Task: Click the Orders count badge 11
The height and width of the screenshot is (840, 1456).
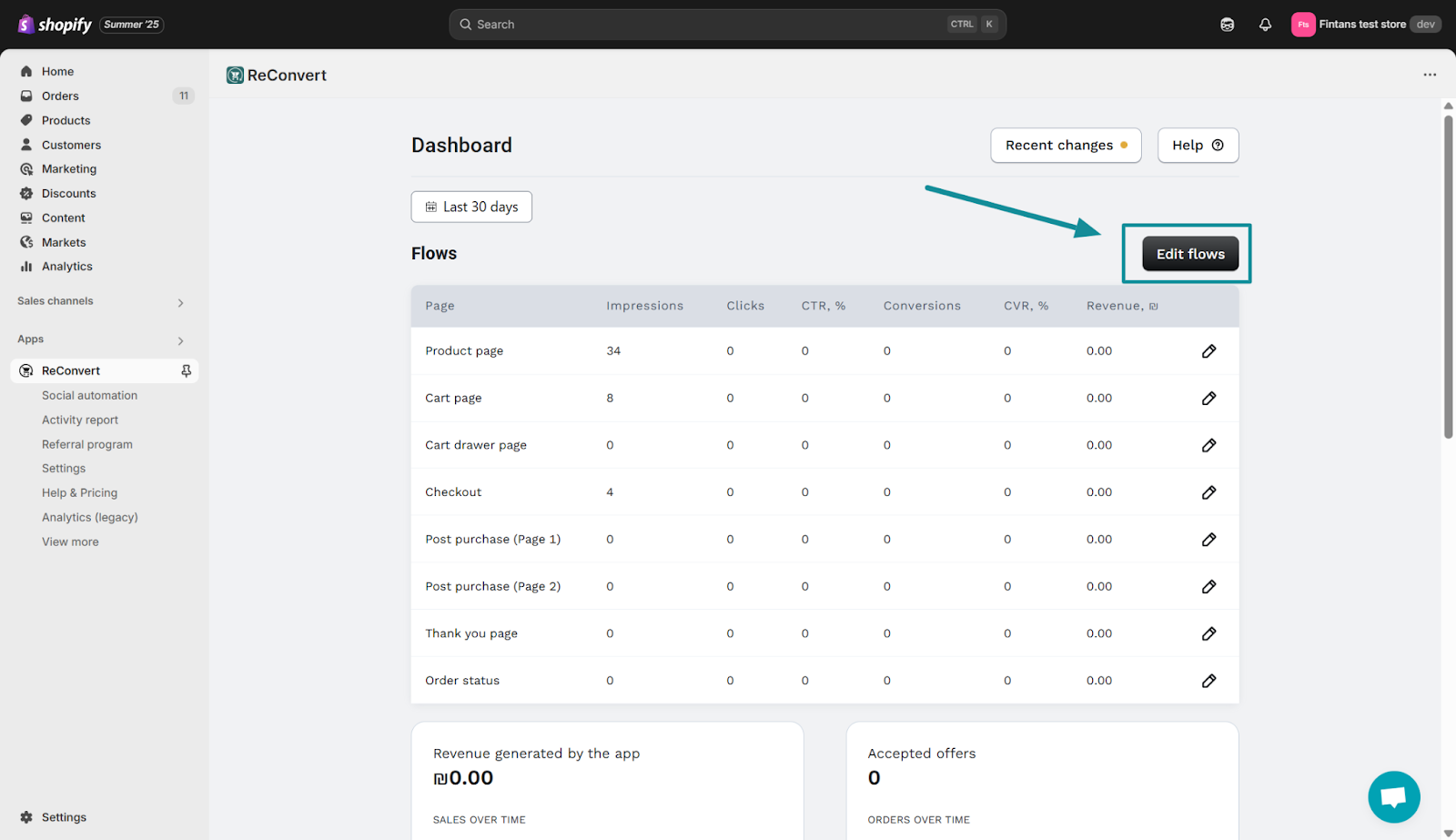Action: 184,96
